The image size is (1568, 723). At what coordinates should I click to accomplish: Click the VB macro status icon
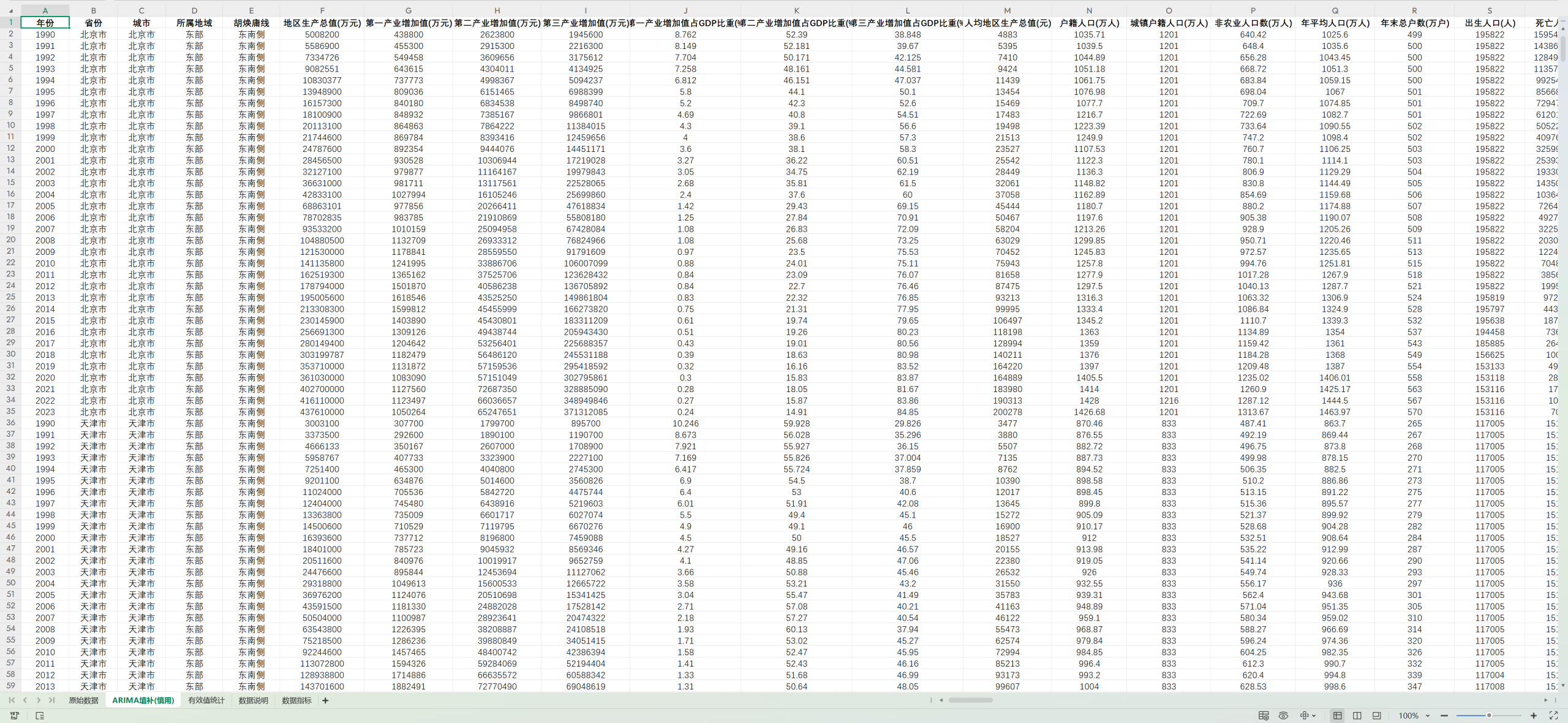[x=15, y=716]
